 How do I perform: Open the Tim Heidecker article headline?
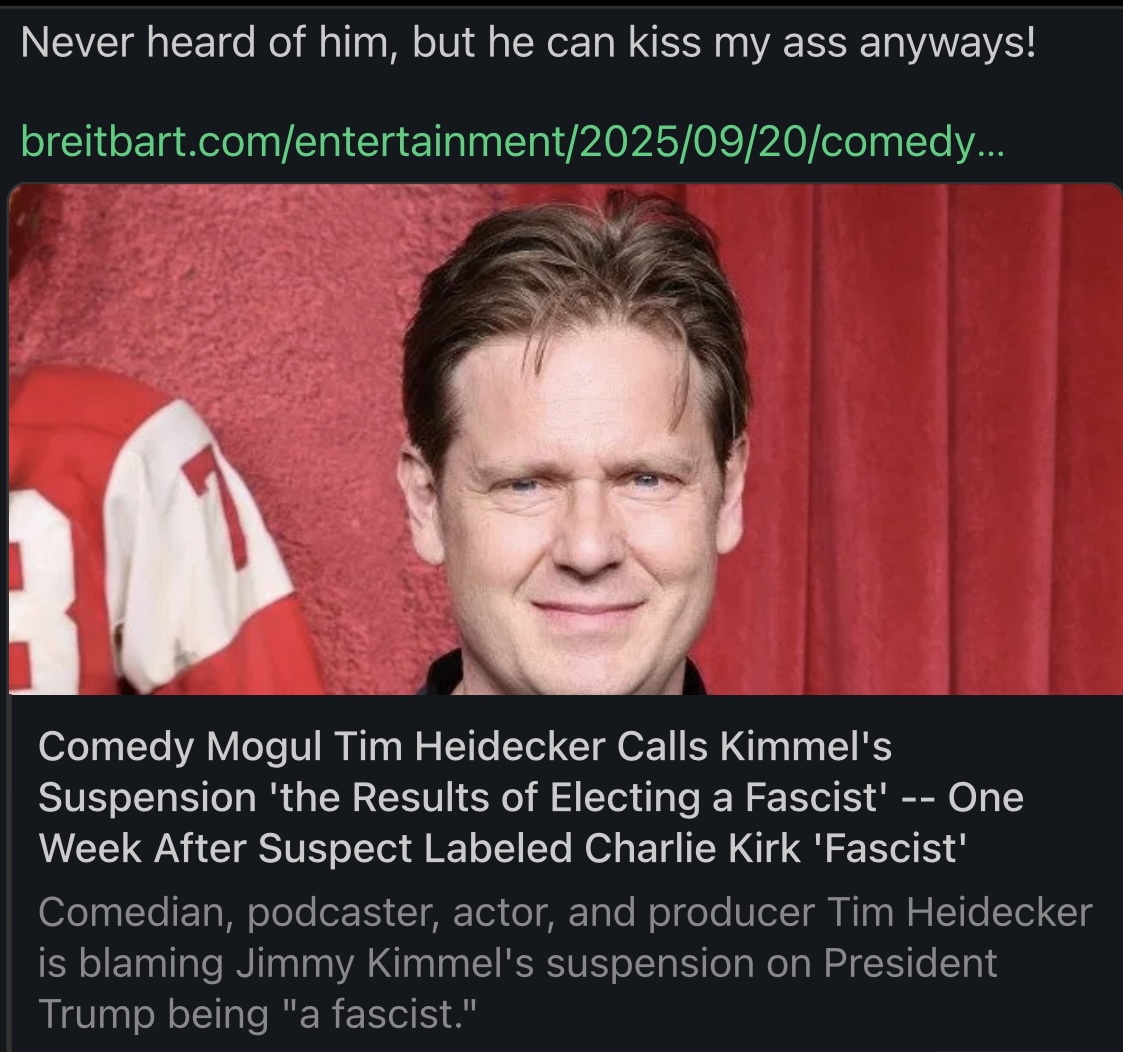pyautogui.click(x=531, y=797)
